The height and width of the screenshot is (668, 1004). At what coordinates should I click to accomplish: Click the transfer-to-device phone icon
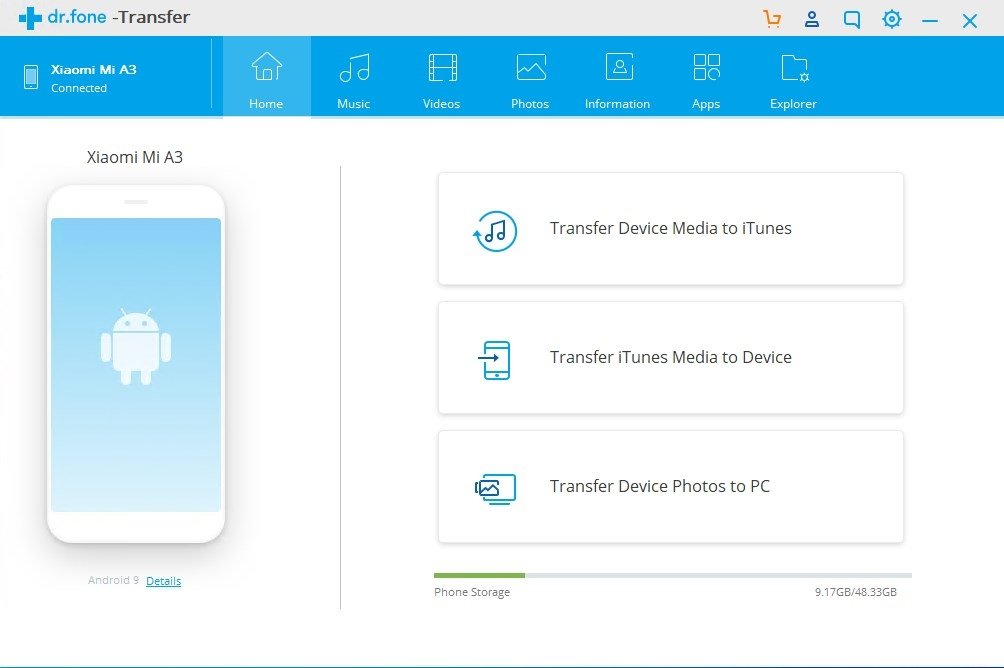click(495, 359)
